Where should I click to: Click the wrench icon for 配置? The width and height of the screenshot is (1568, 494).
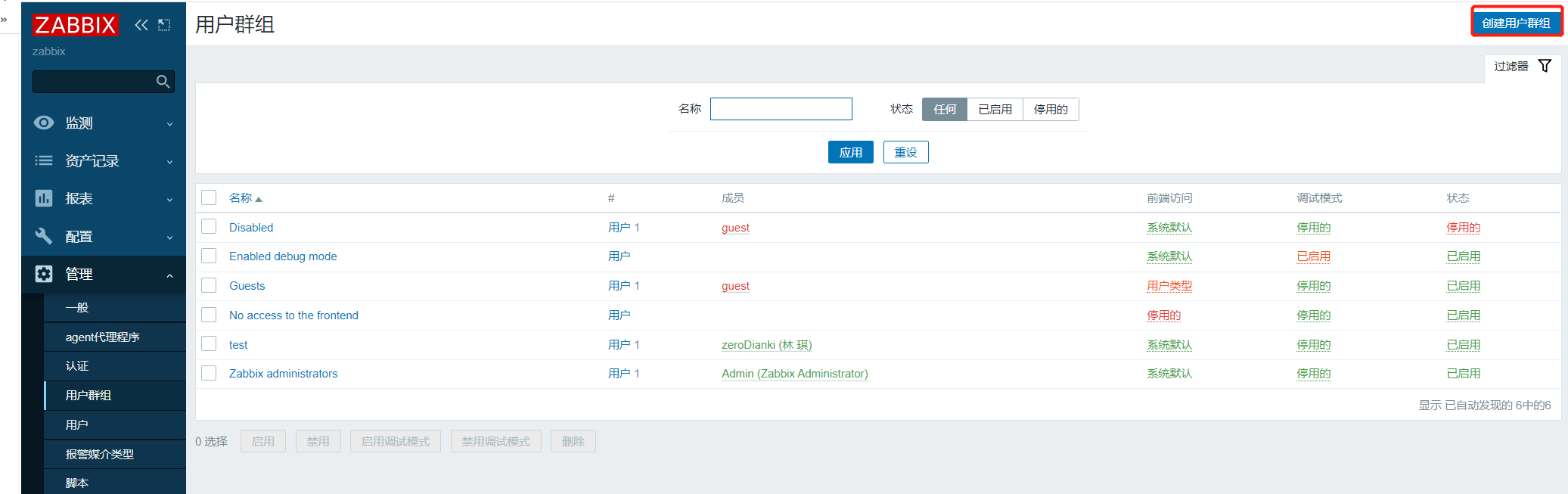(44, 236)
